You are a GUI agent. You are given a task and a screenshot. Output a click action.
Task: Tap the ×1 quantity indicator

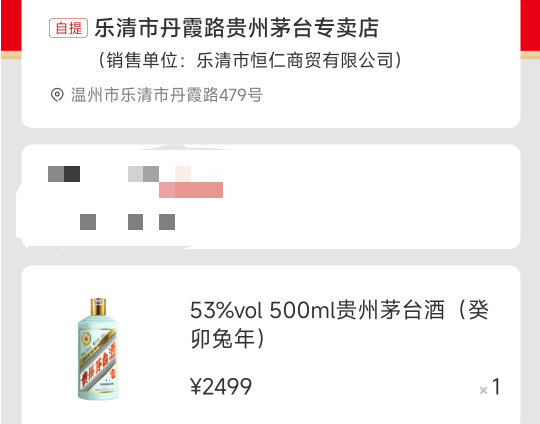489,387
